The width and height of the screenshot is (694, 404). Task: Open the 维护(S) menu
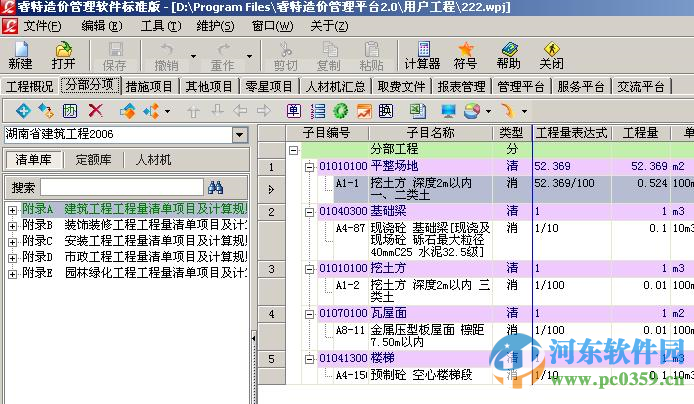tap(215, 26)
